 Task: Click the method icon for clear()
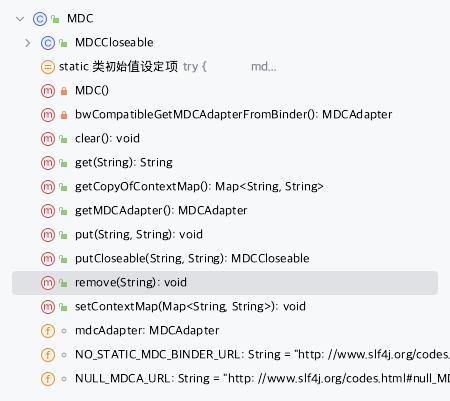[x=48, y=139]
